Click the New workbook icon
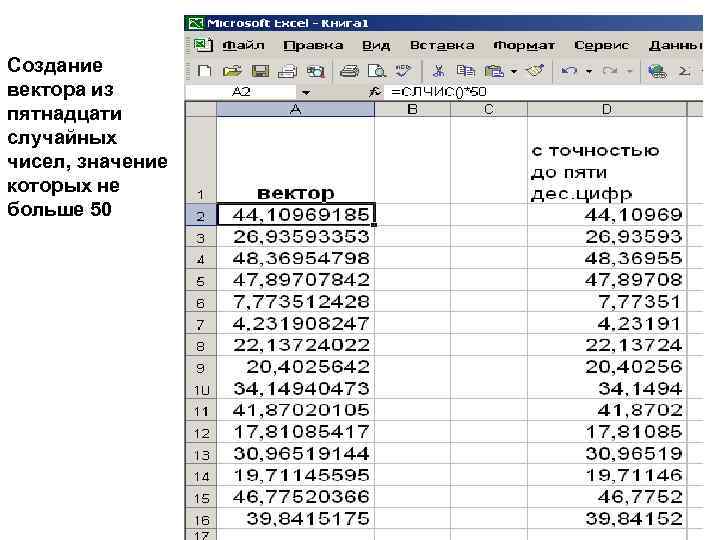Image resolution: width=720 pixels, height=540 pixels. [x=204, y=71]
